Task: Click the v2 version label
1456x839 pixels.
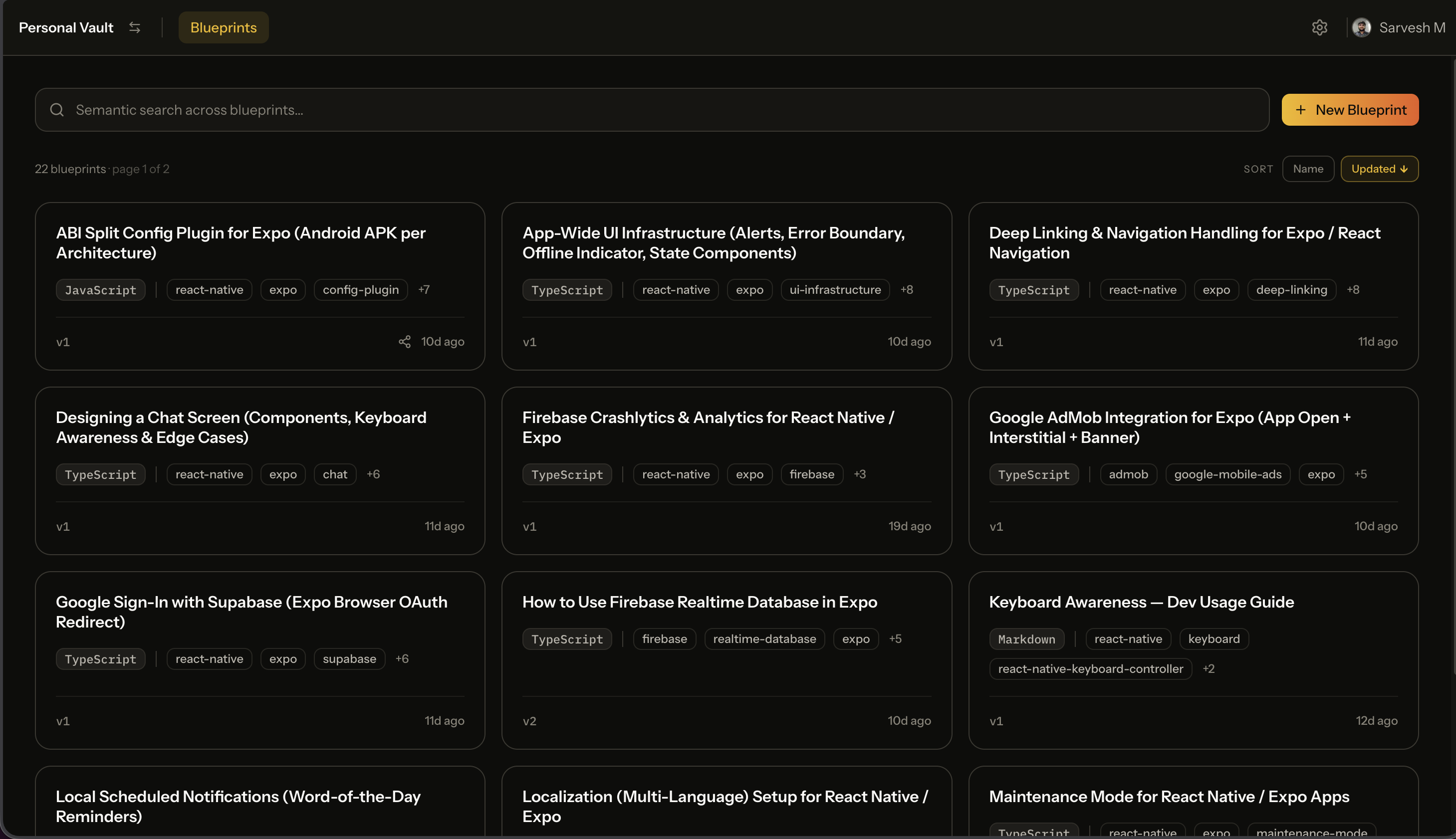Action: tap(529, 721)
